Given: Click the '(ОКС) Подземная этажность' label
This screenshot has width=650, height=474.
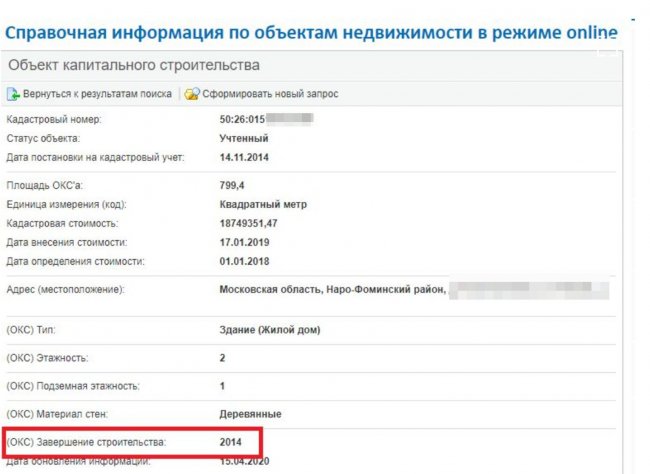Looking at the screenshot, I should (73, 385).
